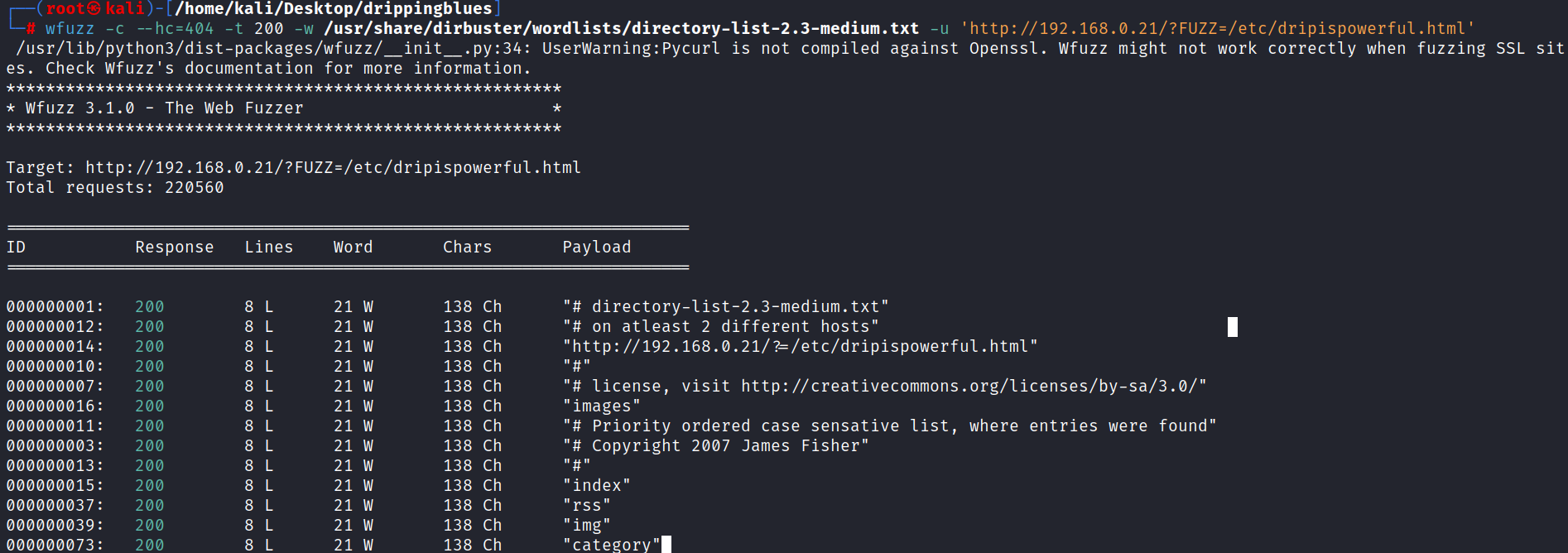Screen dimensions: 1568x553
Task: Click the Target URL line
Action: 294,167
